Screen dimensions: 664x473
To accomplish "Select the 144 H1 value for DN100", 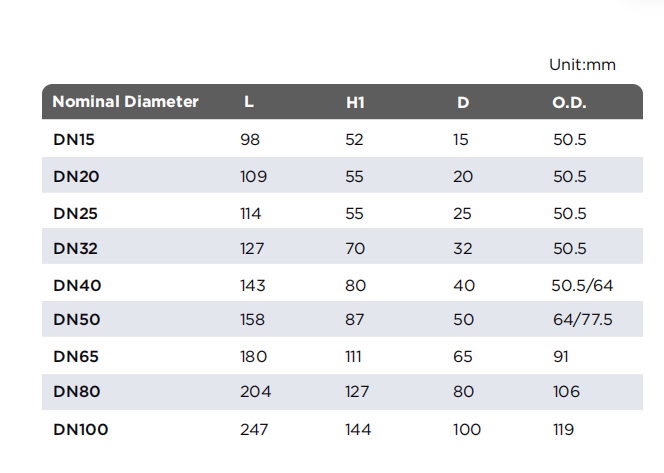I will point(358,429).
